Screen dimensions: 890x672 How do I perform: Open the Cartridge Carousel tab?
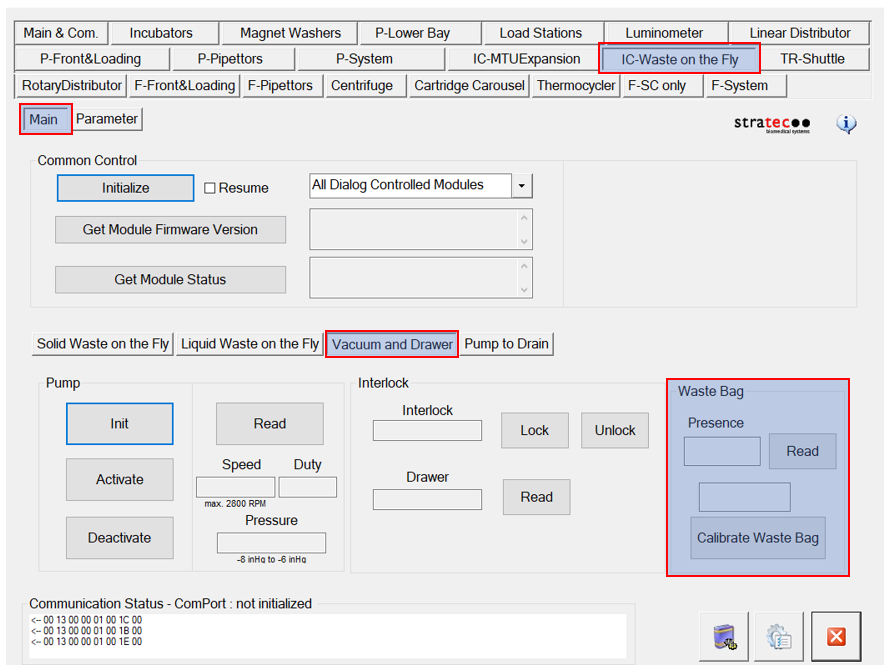[469, 85]
